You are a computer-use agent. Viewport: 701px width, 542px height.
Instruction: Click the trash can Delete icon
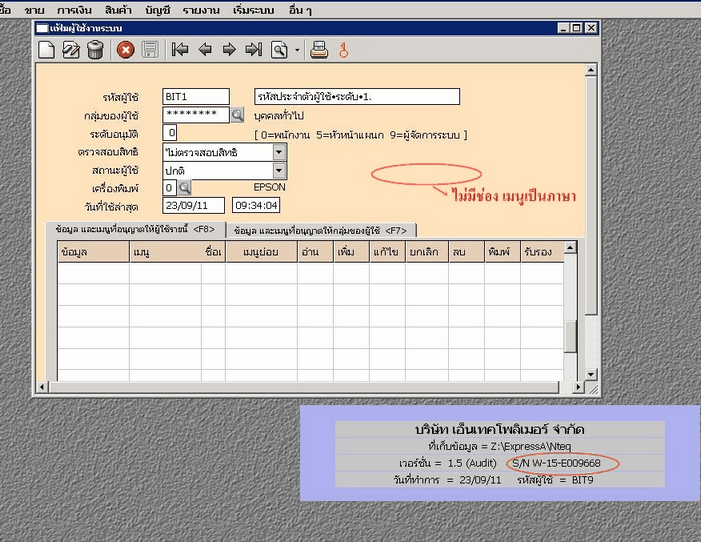click(x=95, y=49)
